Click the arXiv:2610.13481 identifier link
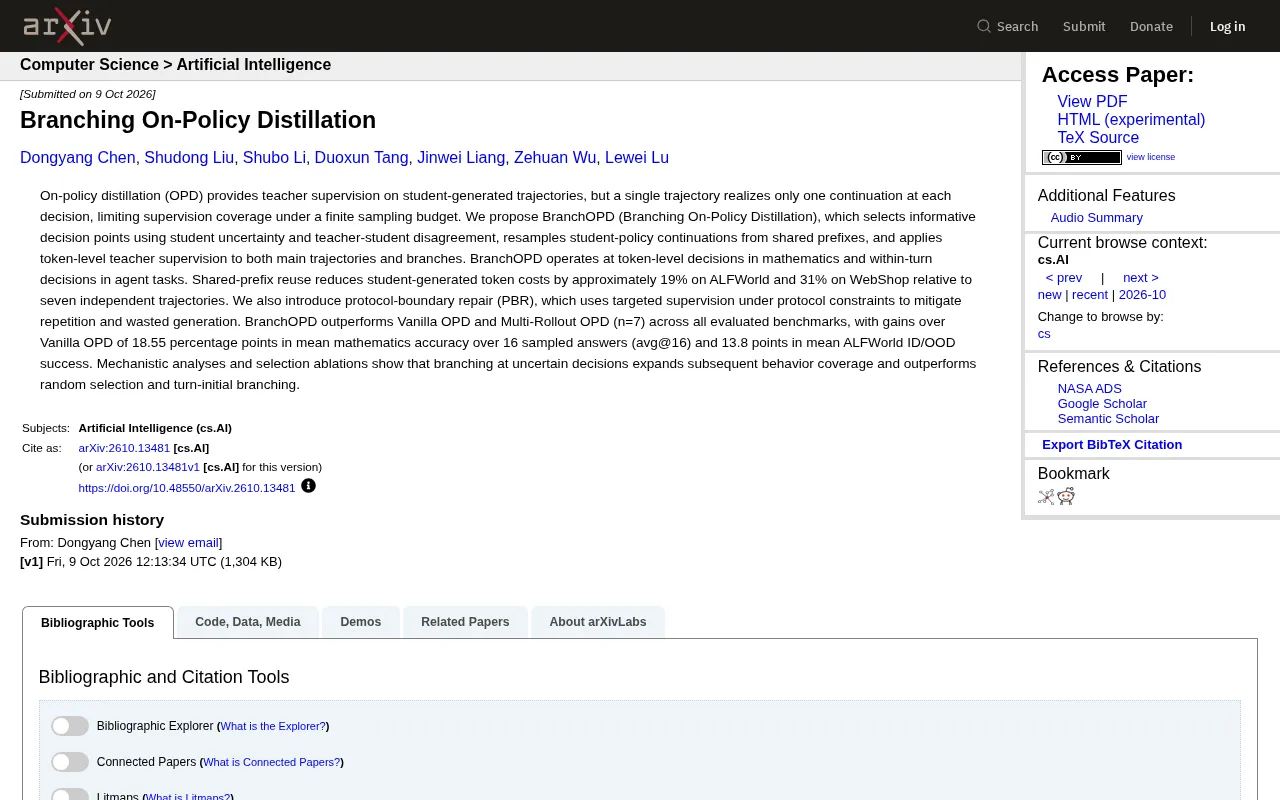 point(124,448)
